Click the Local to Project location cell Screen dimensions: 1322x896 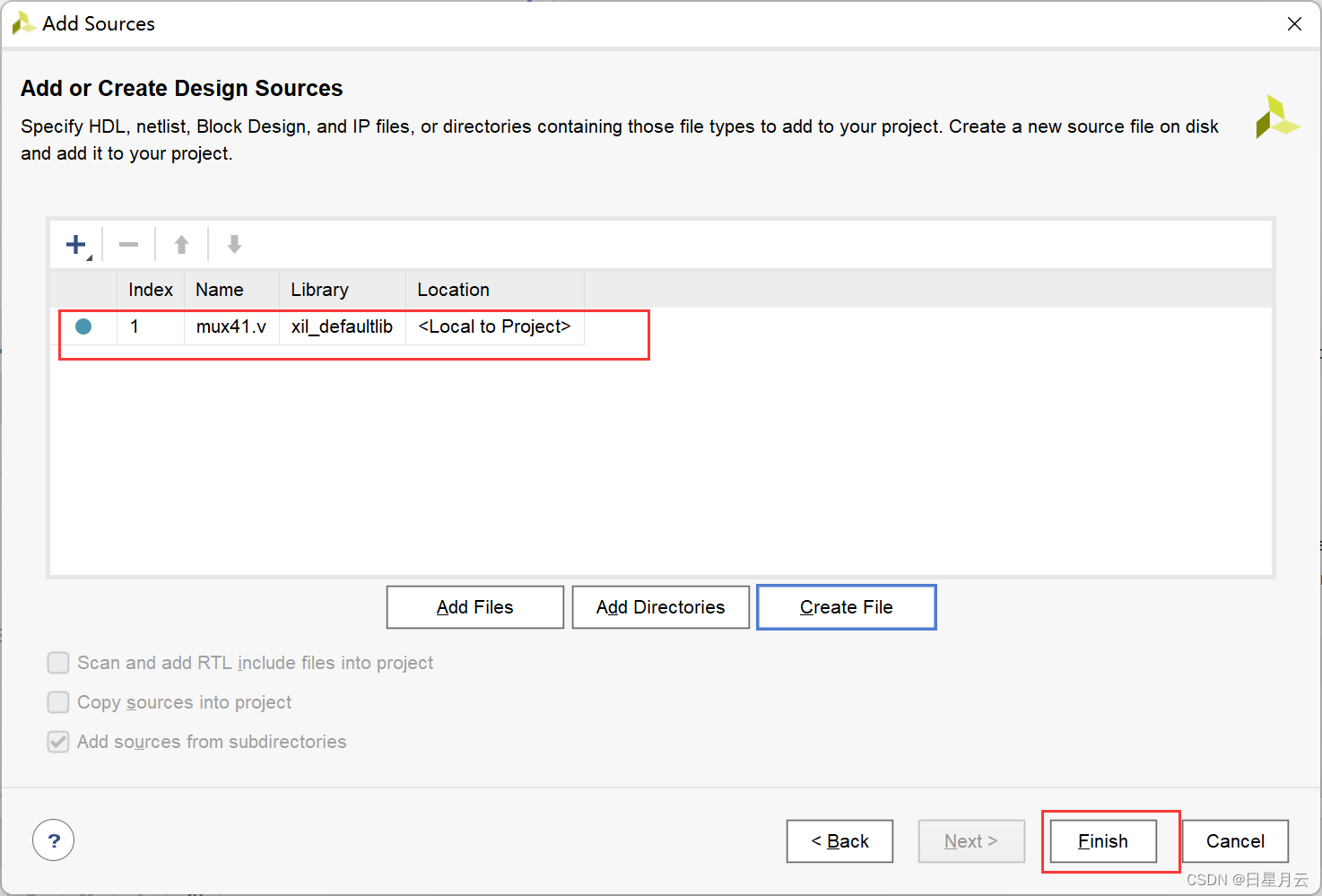tap(494, 326)
